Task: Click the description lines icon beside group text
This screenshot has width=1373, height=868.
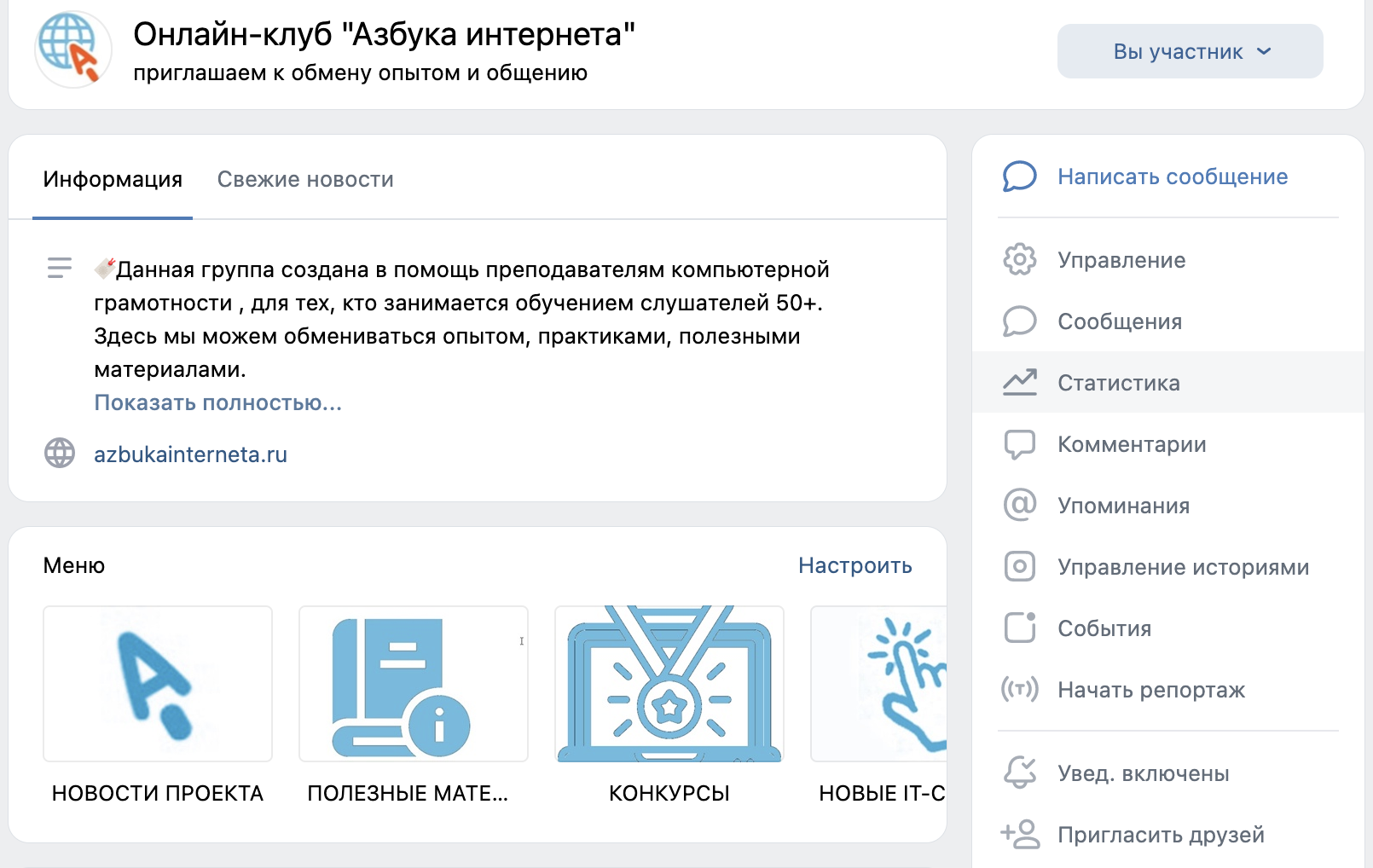Action: (60, 268)
